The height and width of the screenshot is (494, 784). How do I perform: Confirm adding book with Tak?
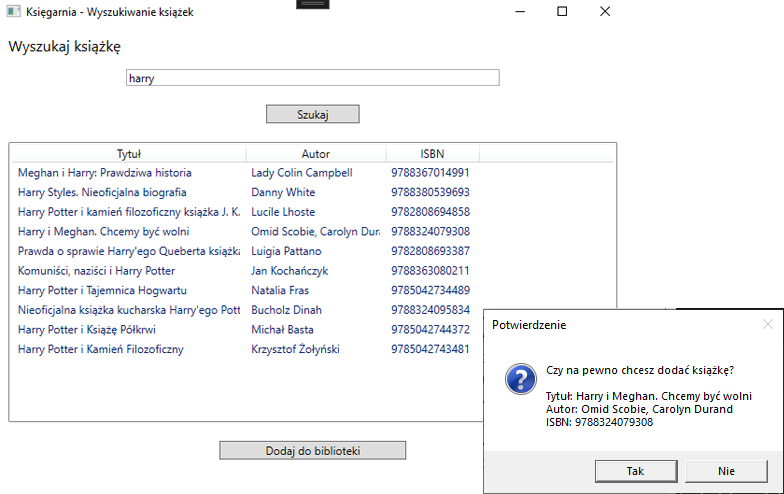tap(636, 471)
